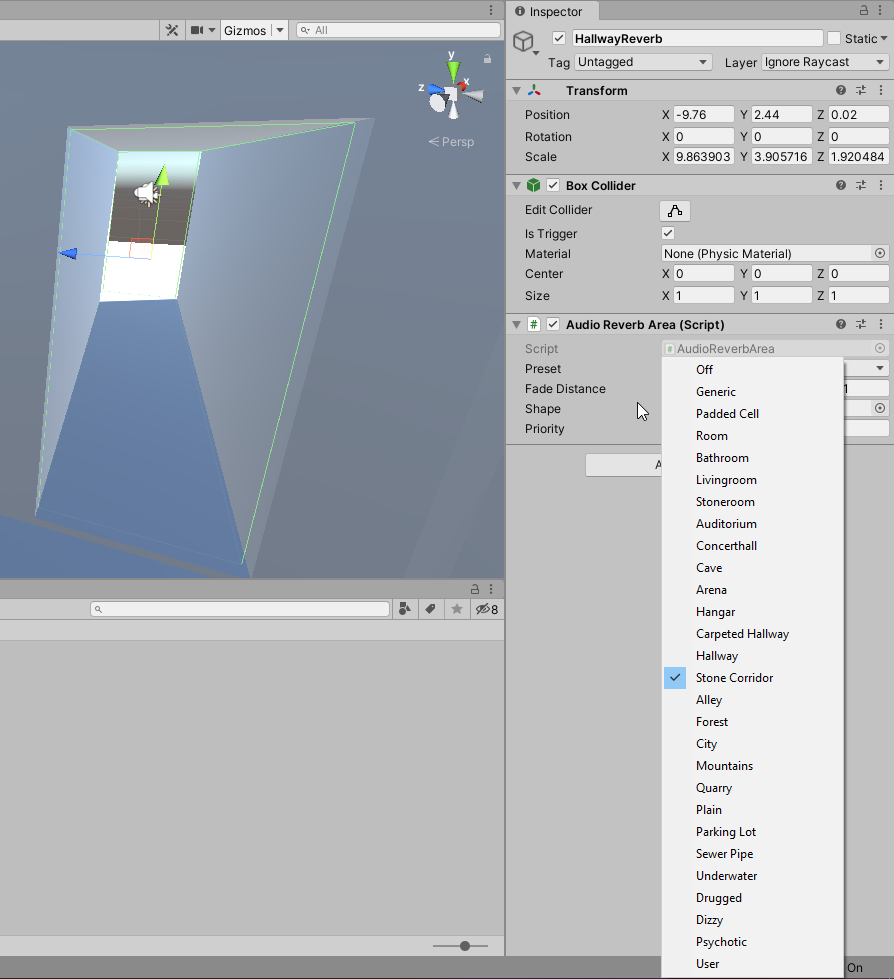The height and width of the screenshot is (979, 894).
Task: Open the Tag dropdown showing Untagged
Action: click(642, 62)
